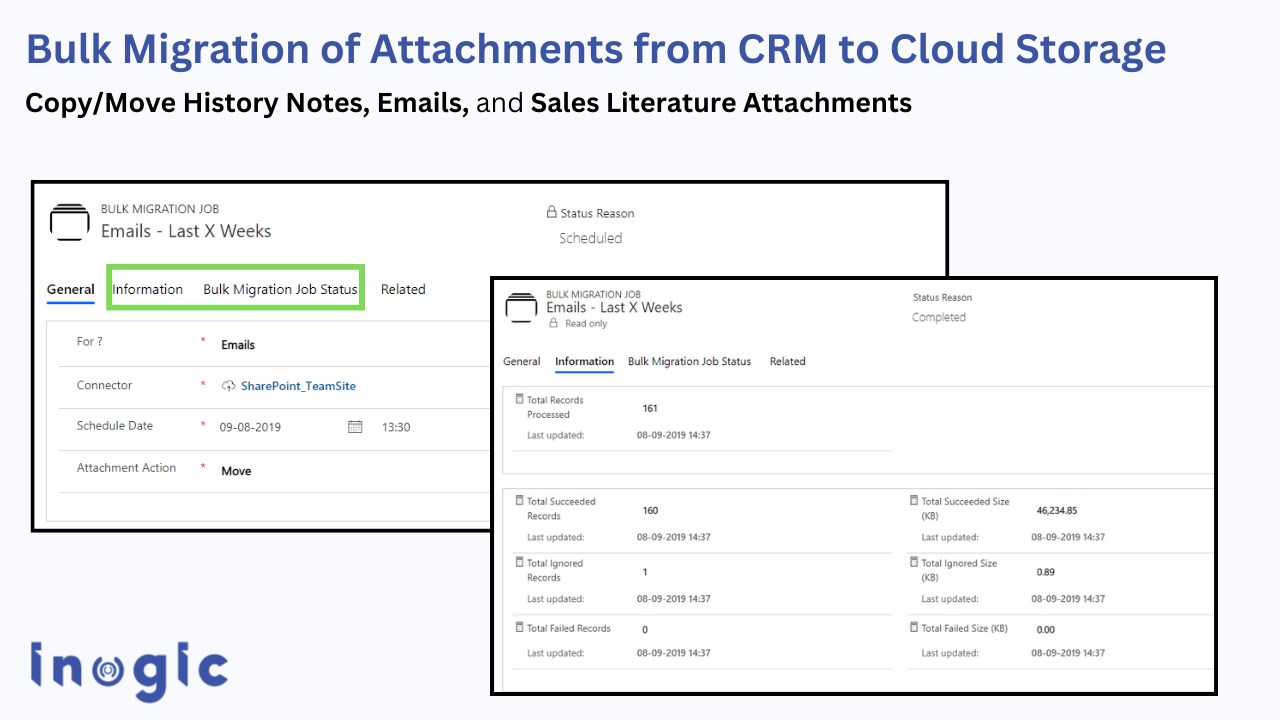Select the General tab in back window

(71, 289)
